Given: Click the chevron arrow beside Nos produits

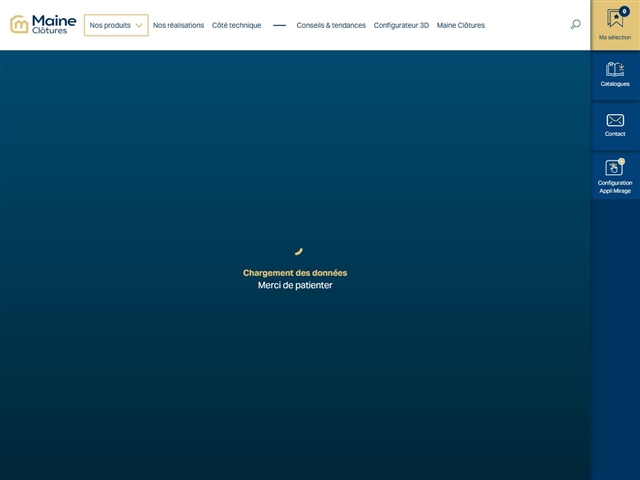Looking at the screenshot, I should (139, 25).
